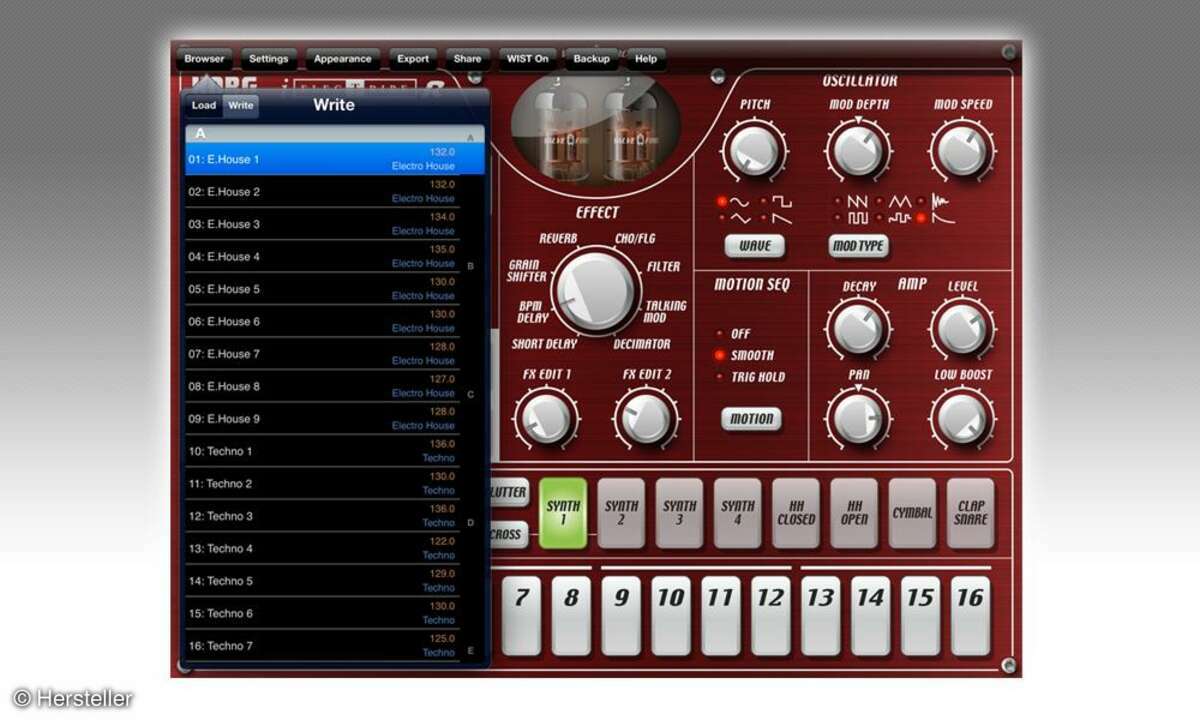
Task: Select the Synth 2 part
Action: click(621, 513)
